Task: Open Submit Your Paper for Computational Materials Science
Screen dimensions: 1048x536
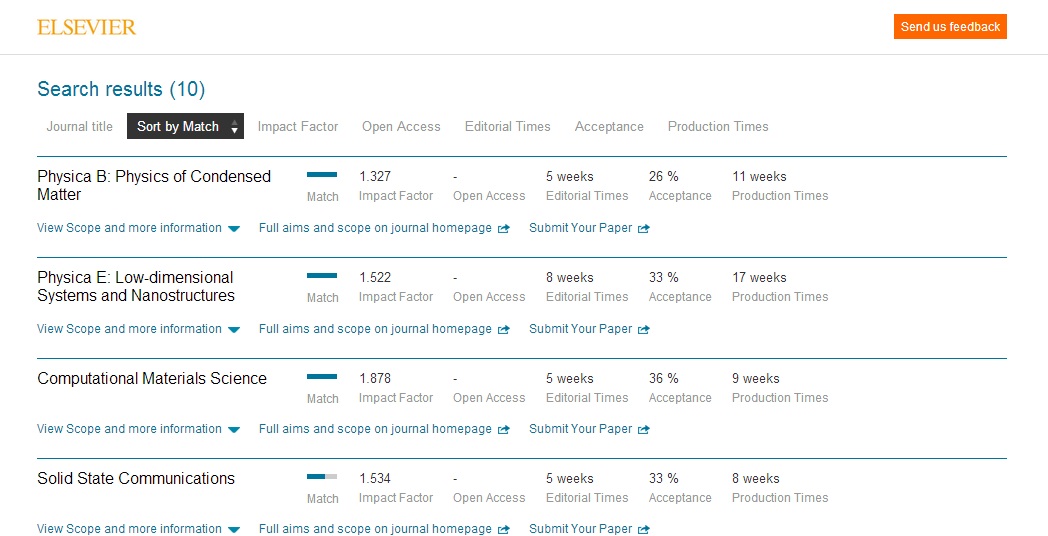Action: 581,429
